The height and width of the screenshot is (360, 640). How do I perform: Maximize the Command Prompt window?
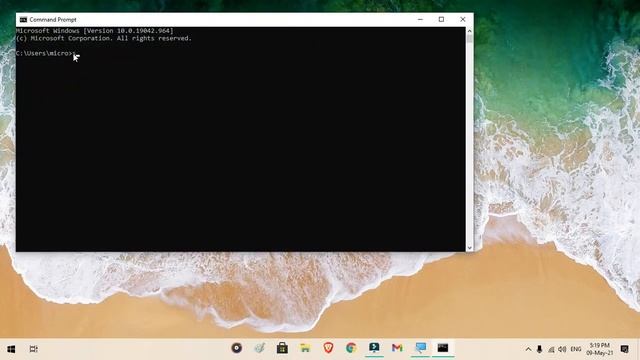441,20
